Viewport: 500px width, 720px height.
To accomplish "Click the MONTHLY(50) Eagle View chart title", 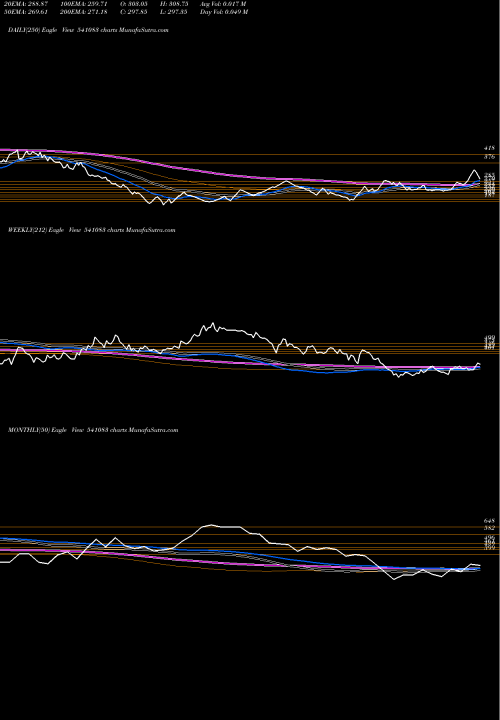I will coord(93,430).
